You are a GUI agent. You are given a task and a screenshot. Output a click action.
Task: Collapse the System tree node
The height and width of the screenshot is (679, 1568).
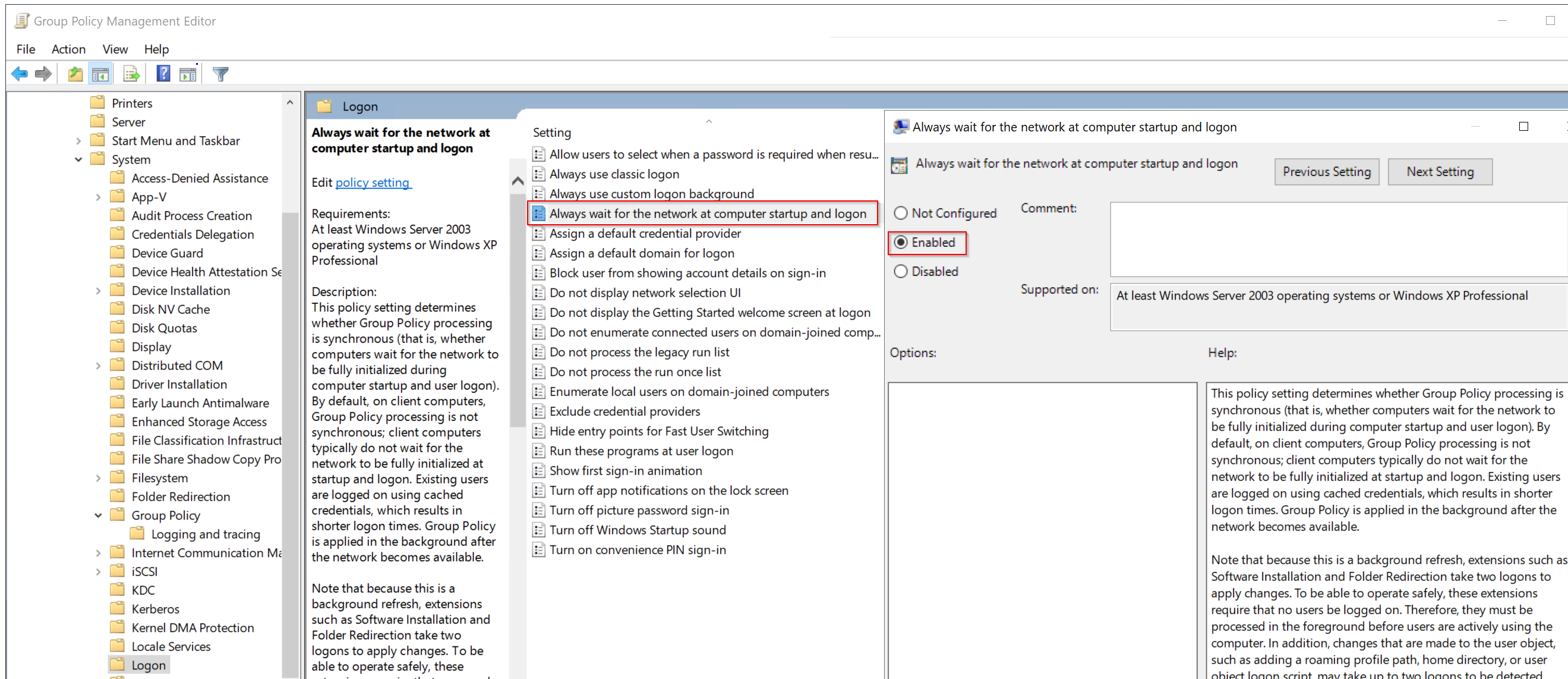(x=78, y=159)
